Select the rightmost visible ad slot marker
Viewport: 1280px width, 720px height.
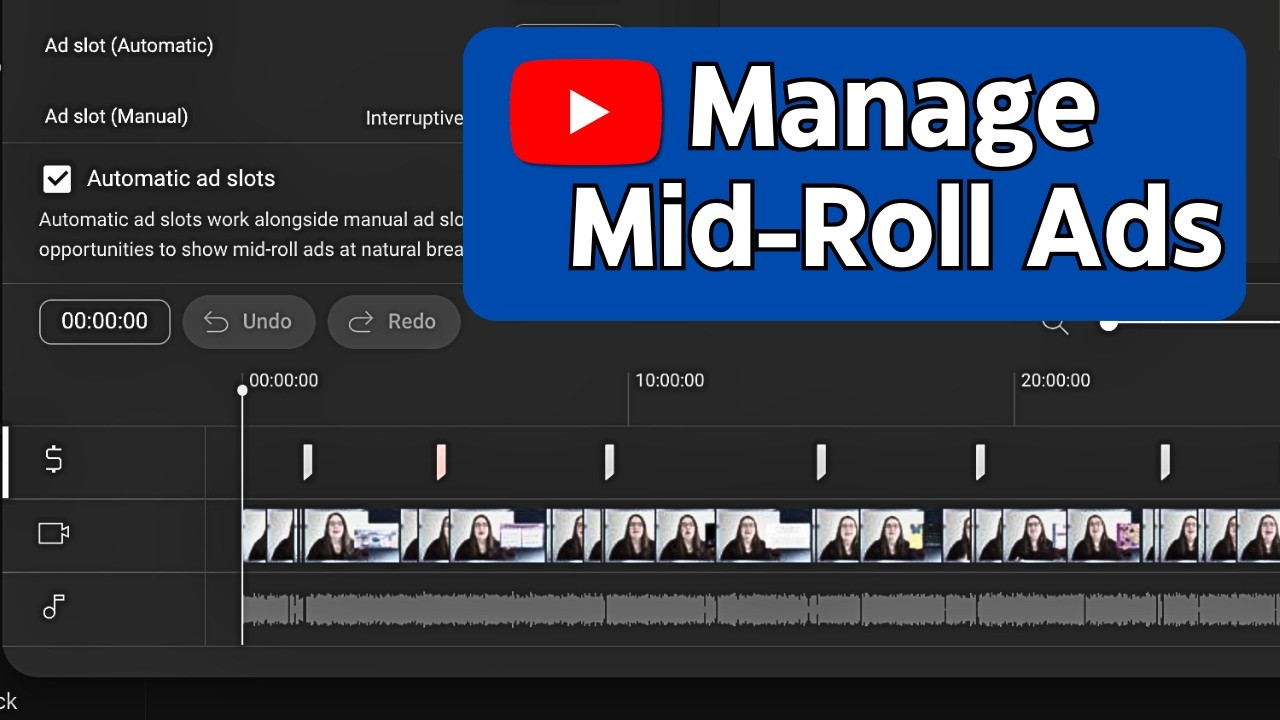(1165, 461)
